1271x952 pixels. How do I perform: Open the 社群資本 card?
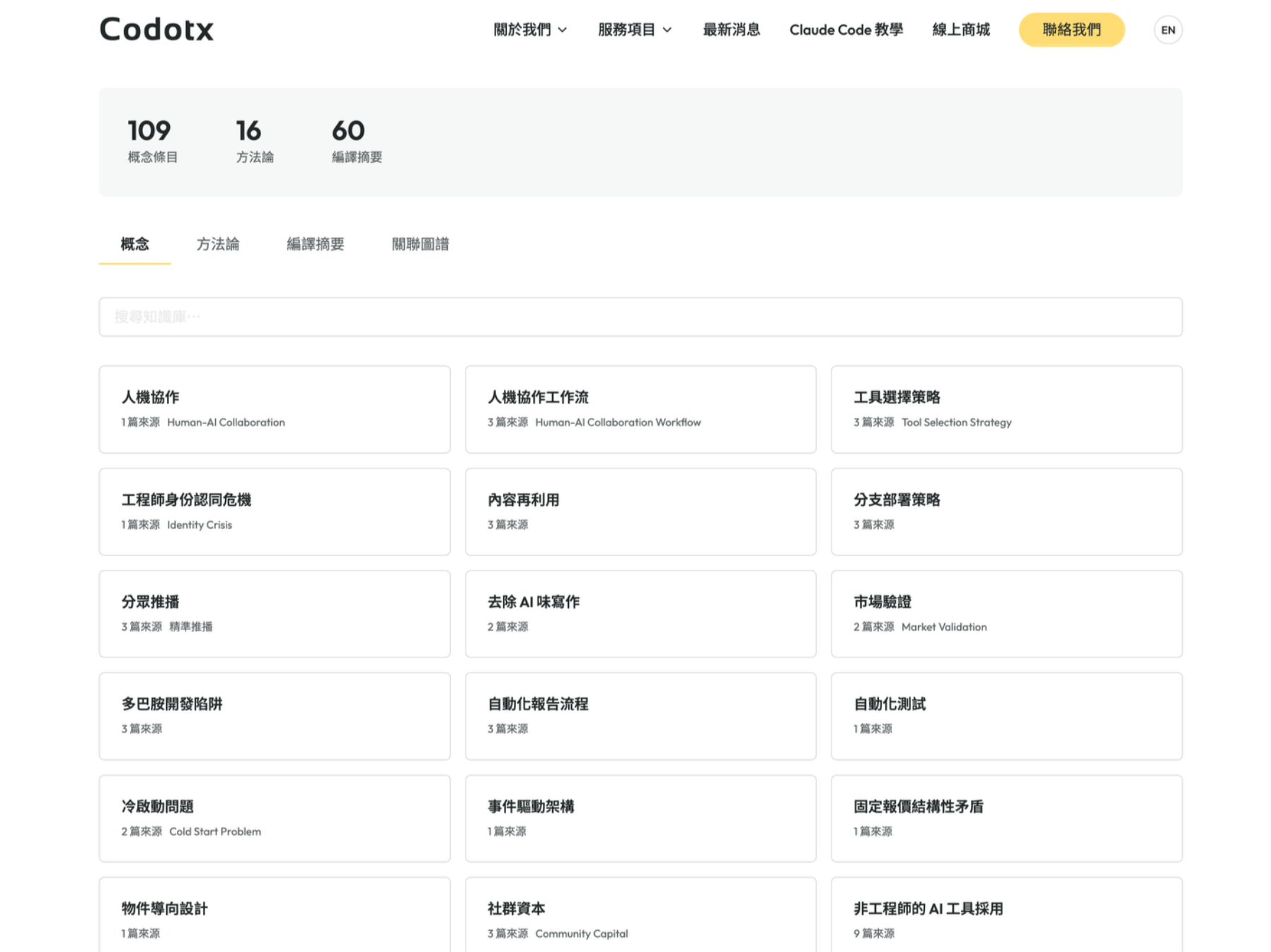coord(640,914)
